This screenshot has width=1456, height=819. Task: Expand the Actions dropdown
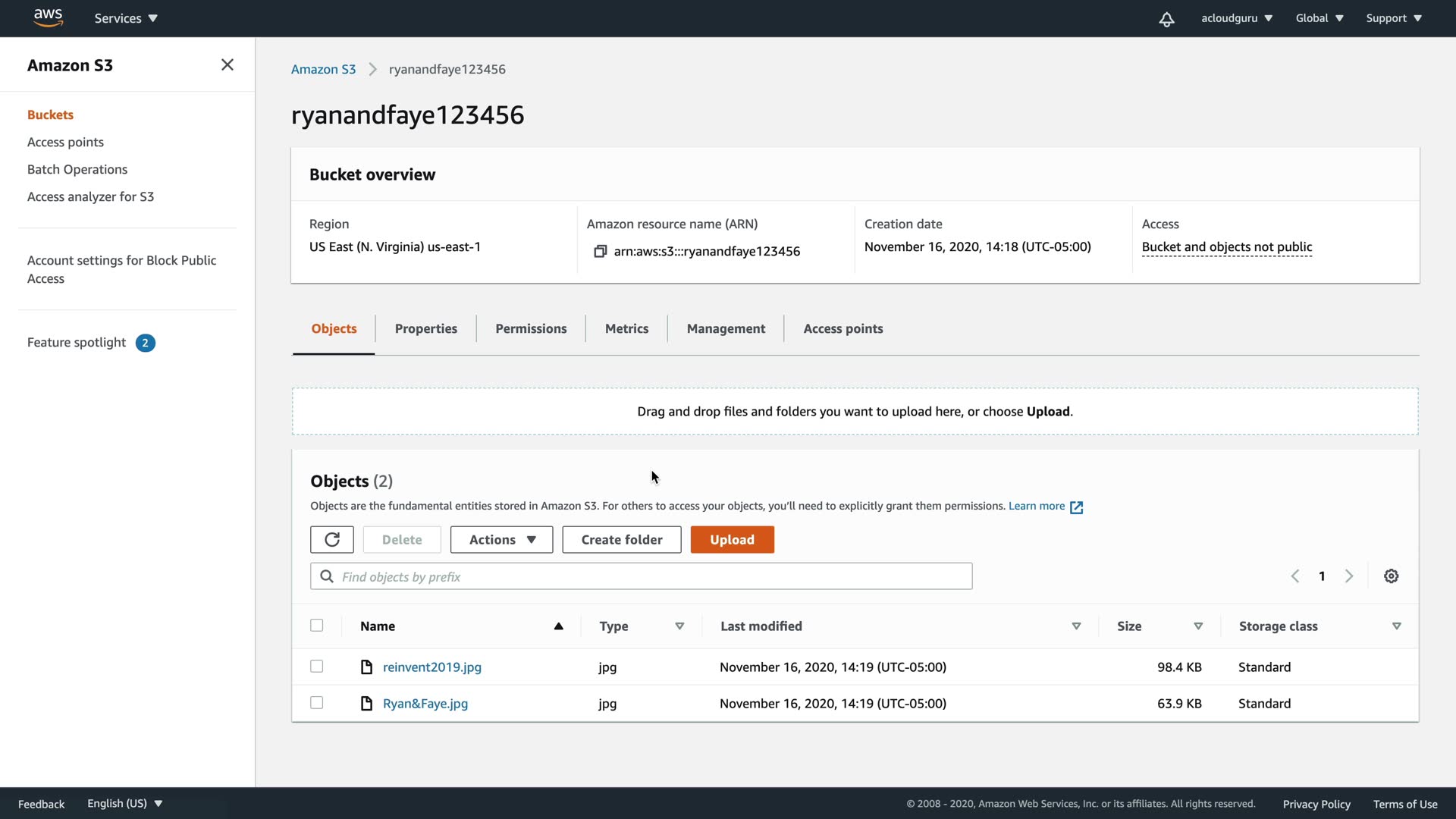pyautogui.click(x=501, y=539)
